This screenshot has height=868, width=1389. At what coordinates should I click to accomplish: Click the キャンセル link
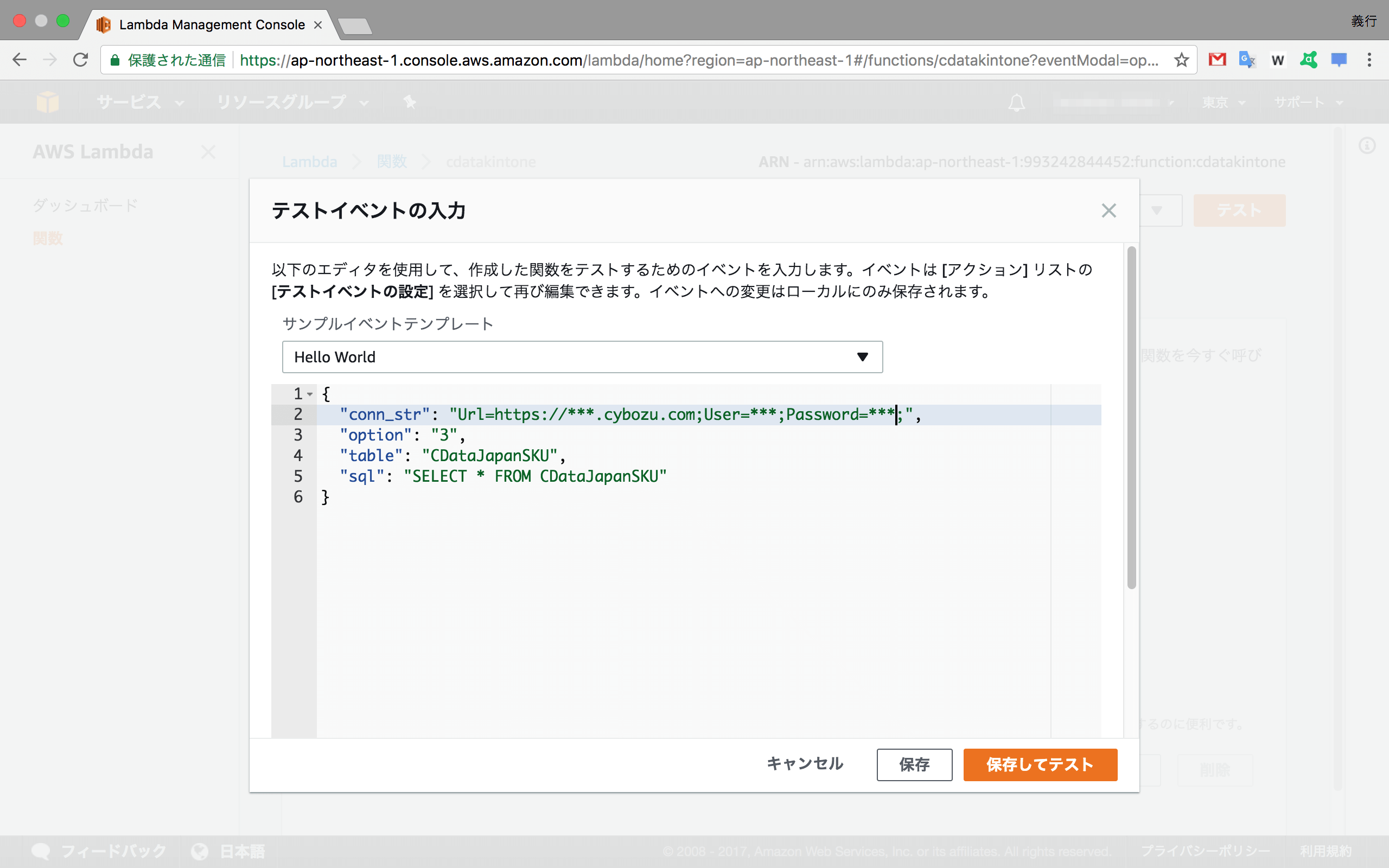(x=805, y=763)
